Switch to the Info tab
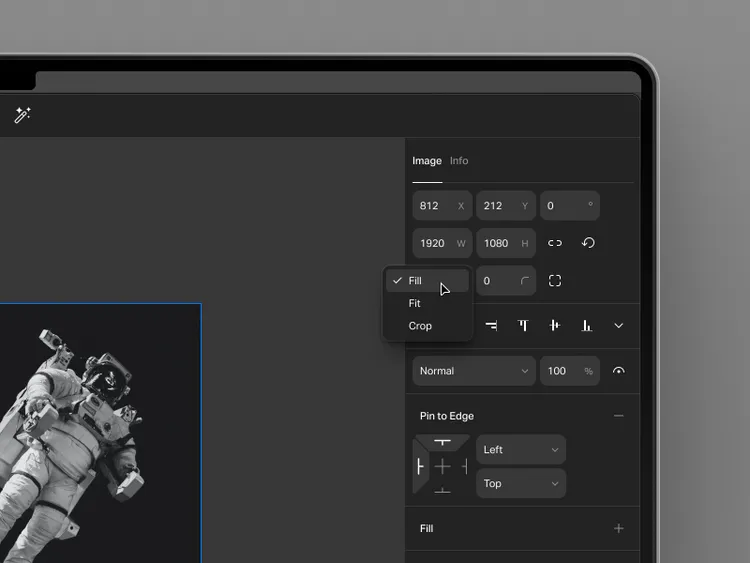The image size is (750, 563). [459, 161]
